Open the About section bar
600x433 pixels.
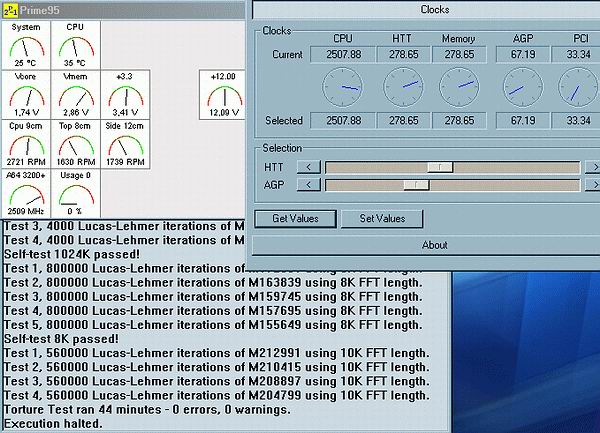coord(426,245)
